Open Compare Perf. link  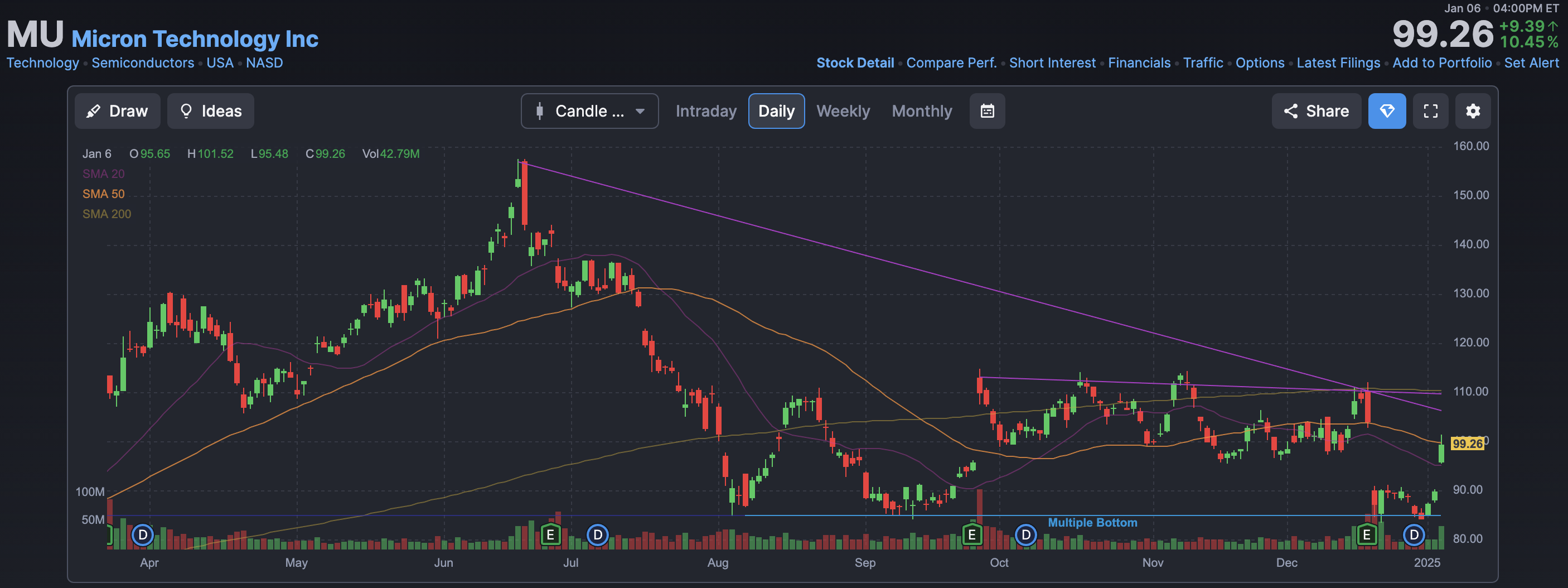click(x=951, y=62)
